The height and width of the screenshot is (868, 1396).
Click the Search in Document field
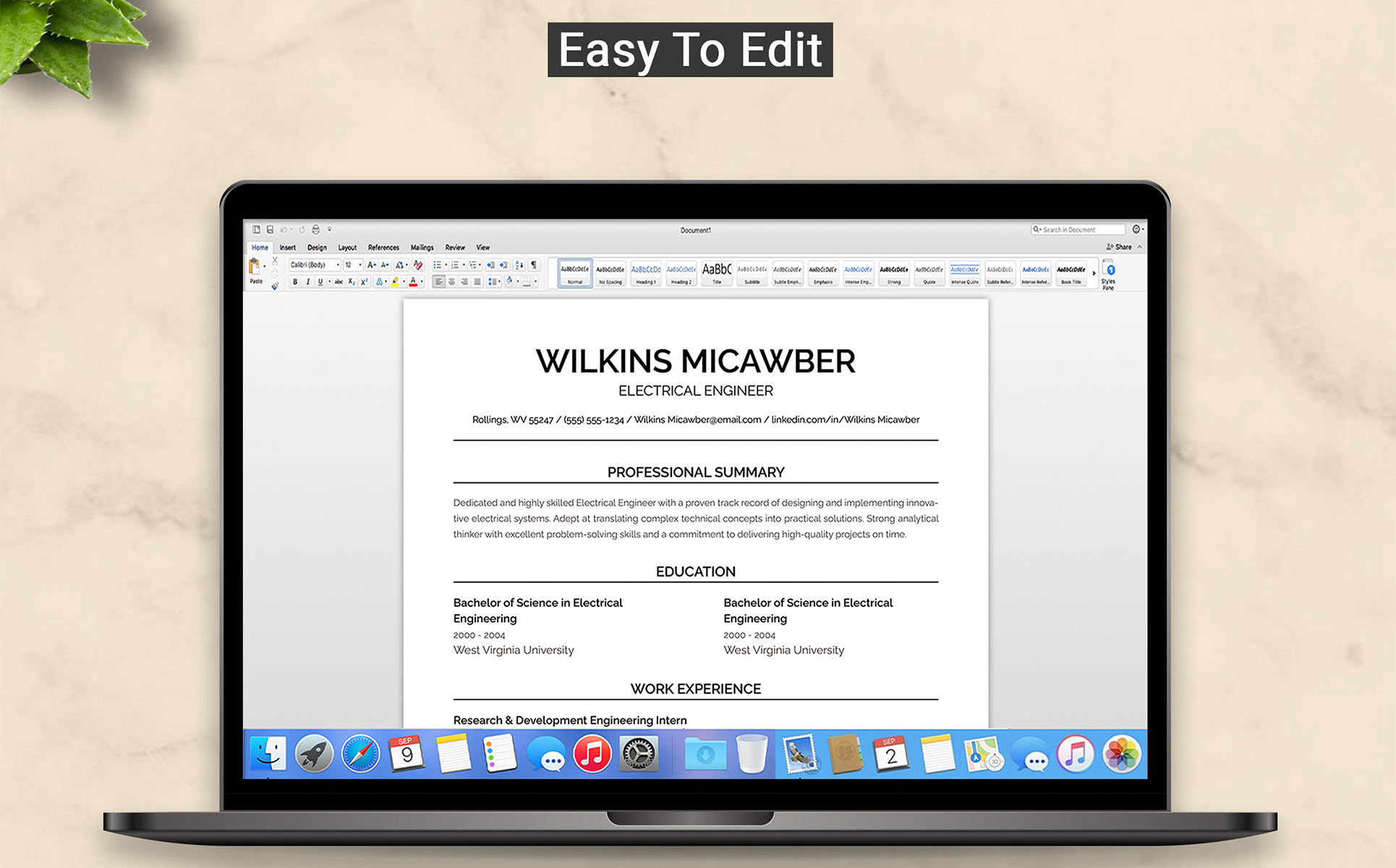point(1078,229)
